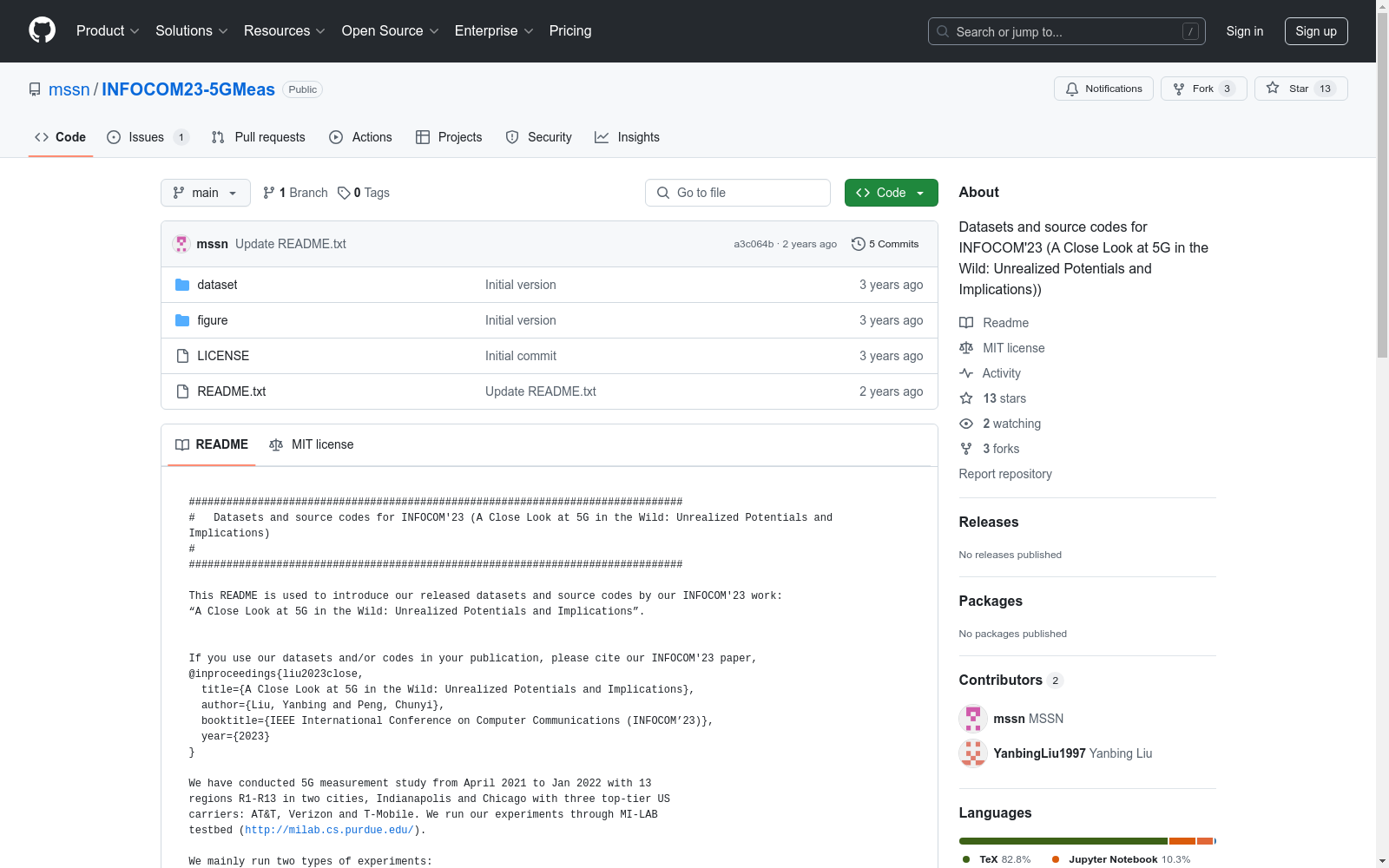The height and width of the screenshot is (868, 1389).
Task: Click the Search or jump to field
Action: (1067, 31)
